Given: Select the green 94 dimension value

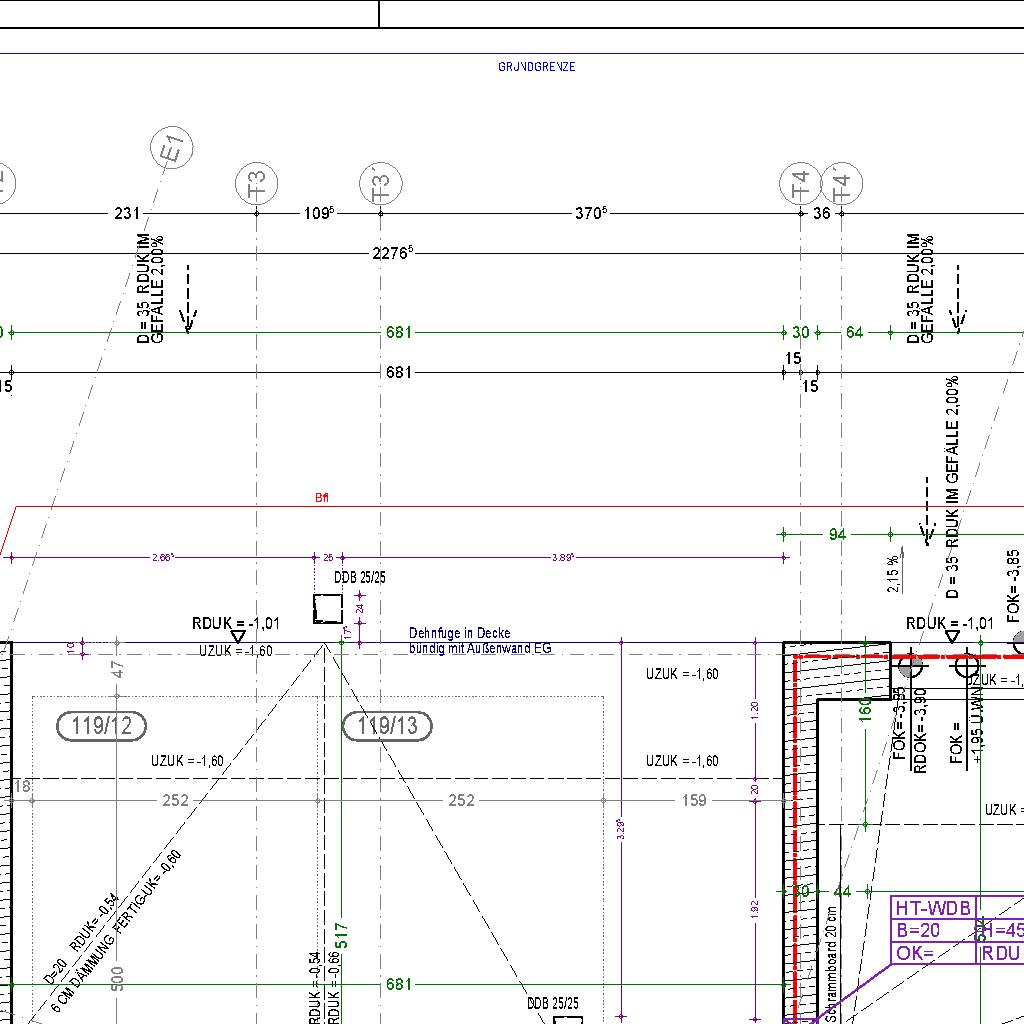Looking at the screenshot, I should tap(837, 535).
